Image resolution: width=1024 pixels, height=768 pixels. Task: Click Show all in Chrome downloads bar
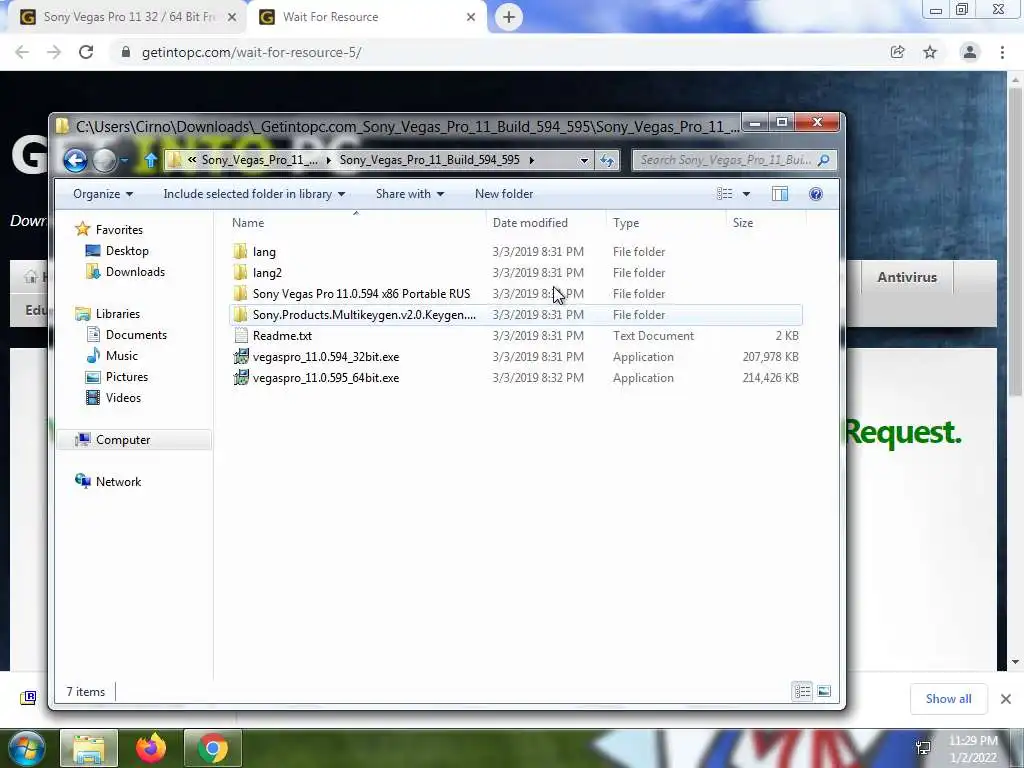click(948, 699)
